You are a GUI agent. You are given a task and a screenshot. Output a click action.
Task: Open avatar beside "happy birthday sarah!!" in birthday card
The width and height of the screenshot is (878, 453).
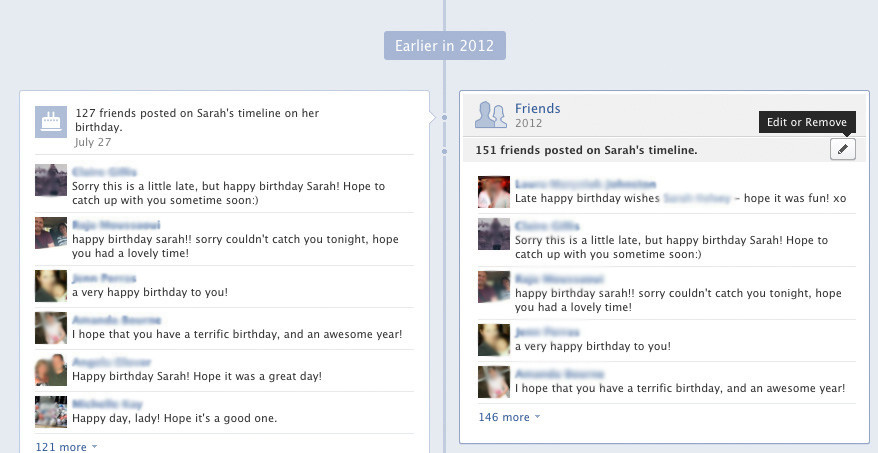pyautogui.click(x=51, y=233)
